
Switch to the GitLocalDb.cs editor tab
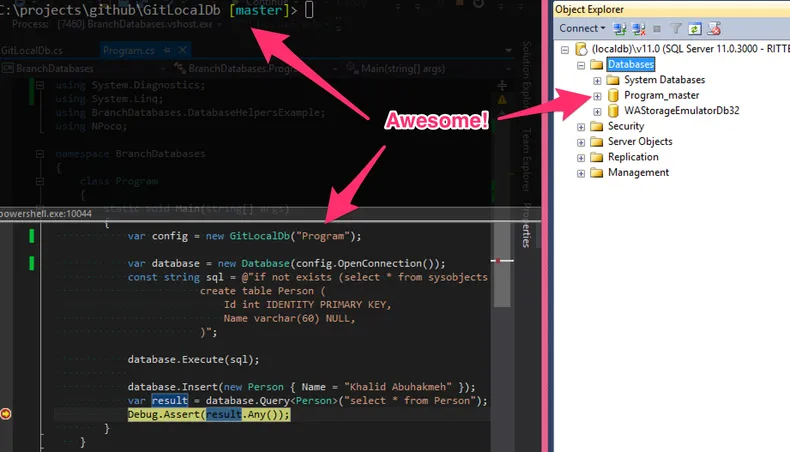tap(31, 50)
